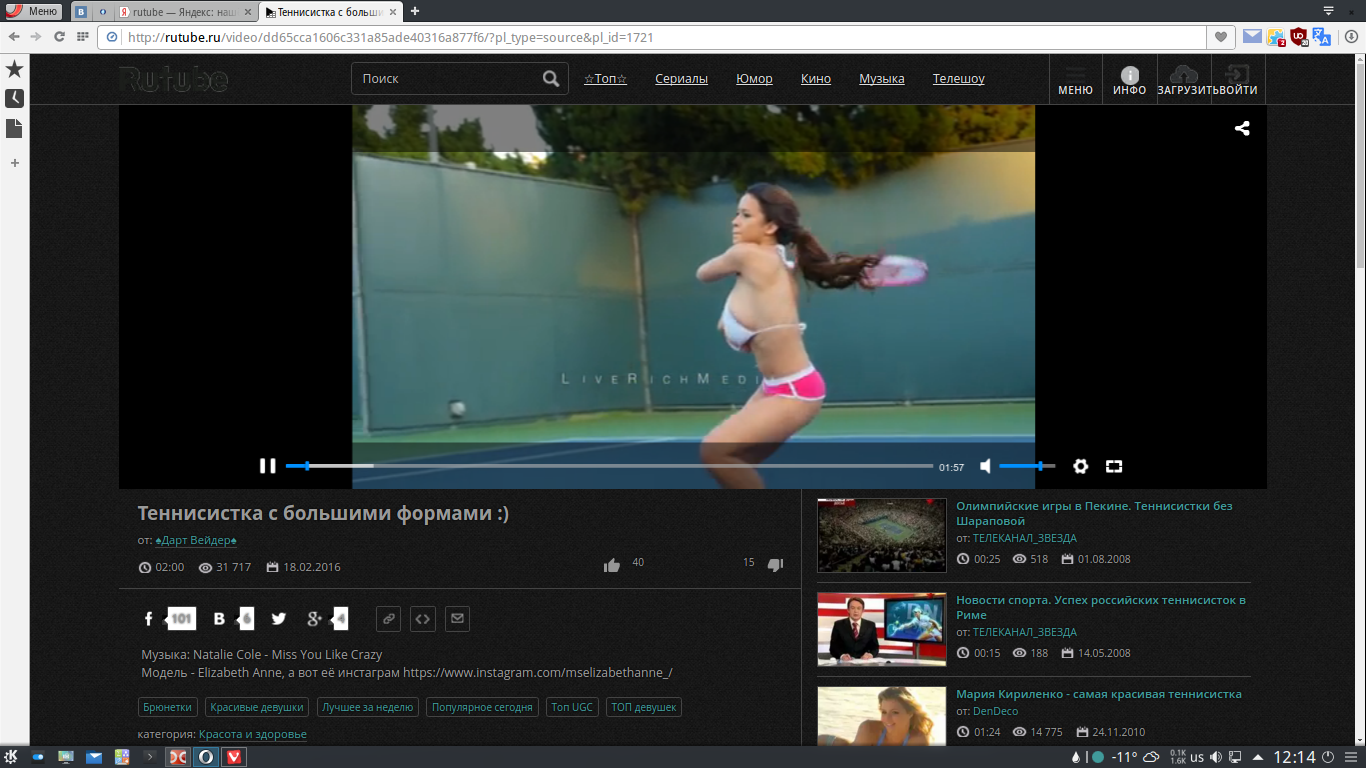Like the video with thumbs up
Image resolution: width=1366 pixels, height=768 pixels.
tap(612, 565)
